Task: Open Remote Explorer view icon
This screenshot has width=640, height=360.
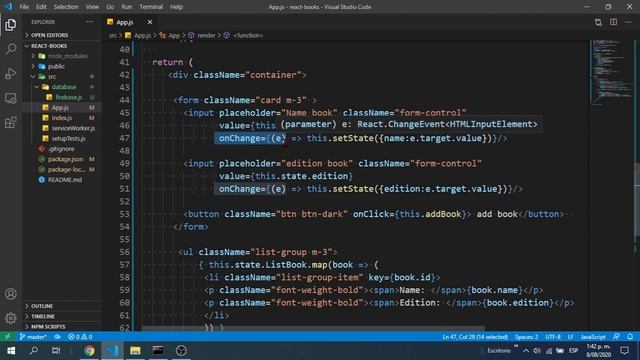Action: tap(11, 98)
